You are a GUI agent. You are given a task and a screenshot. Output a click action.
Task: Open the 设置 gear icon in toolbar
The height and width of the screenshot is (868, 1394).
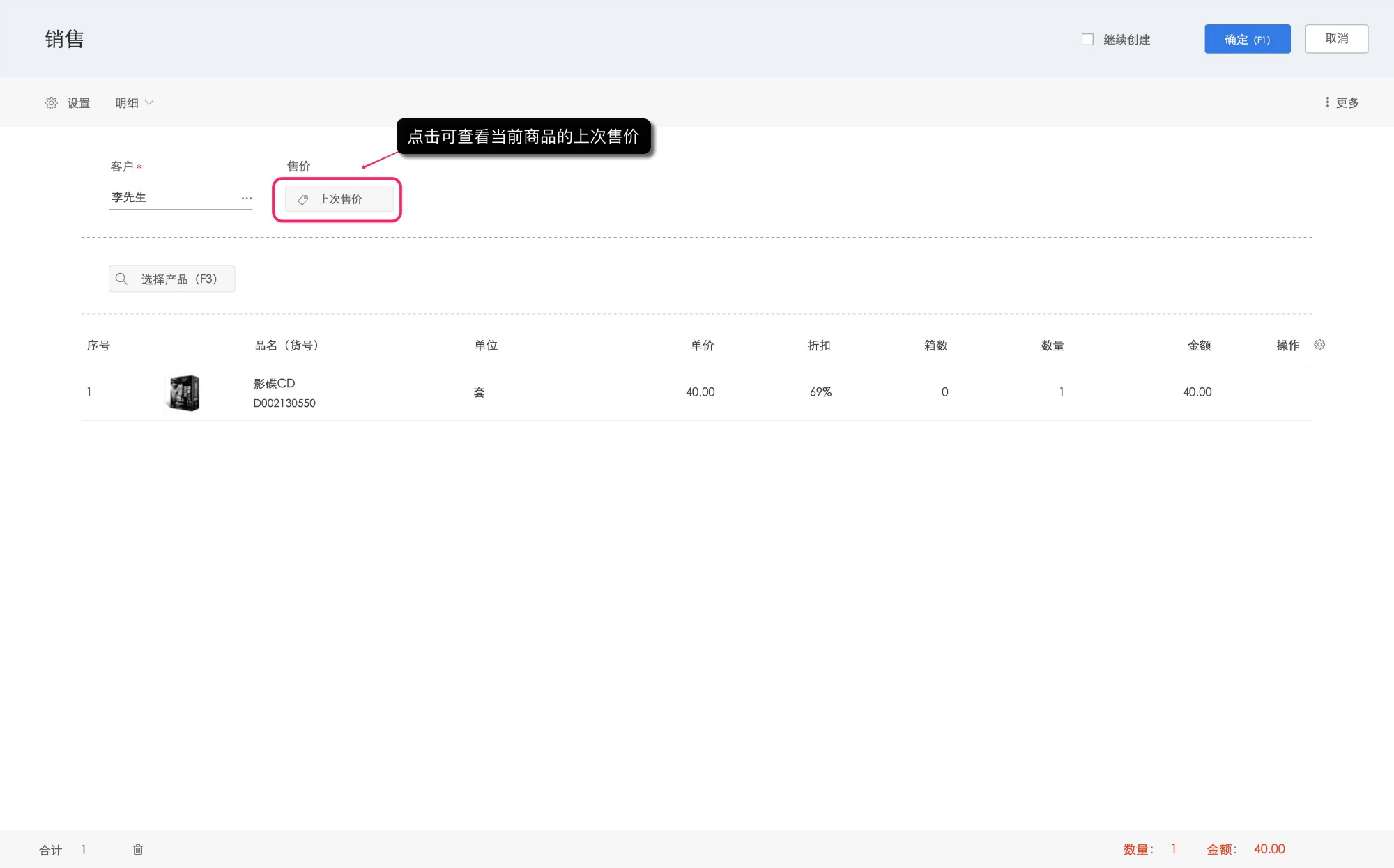click(52, 103)
